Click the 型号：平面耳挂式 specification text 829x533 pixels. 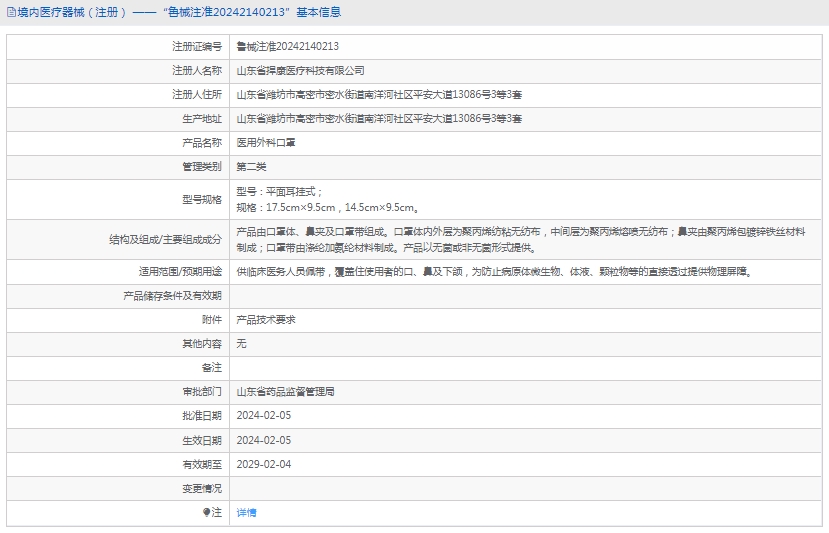(279, 191)
